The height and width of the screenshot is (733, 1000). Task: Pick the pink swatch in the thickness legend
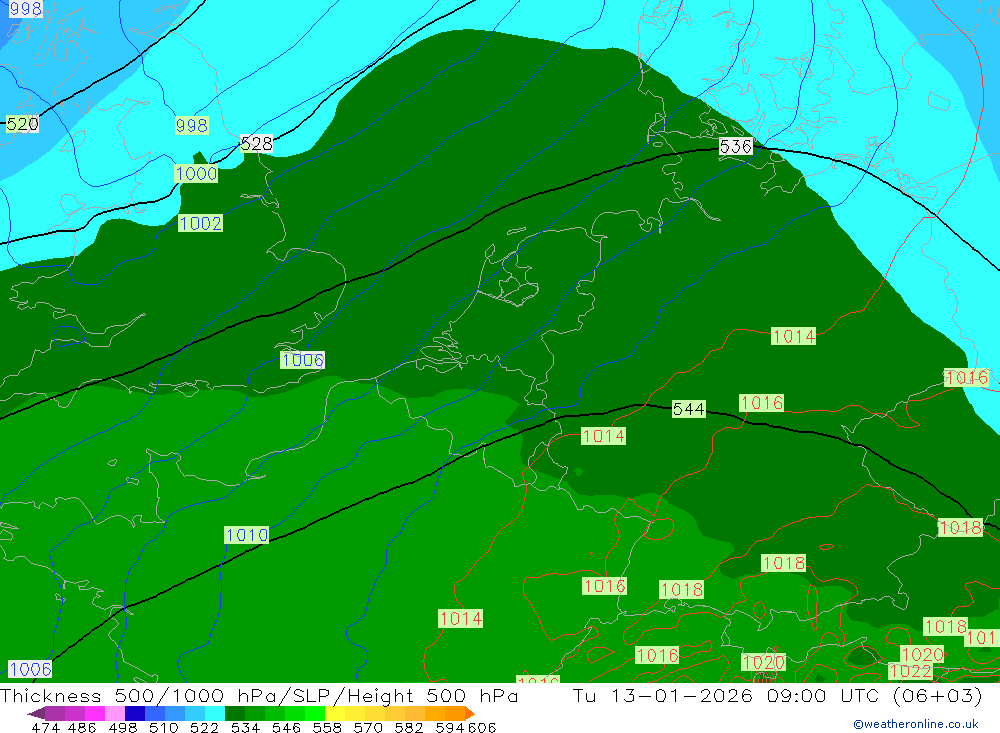click(115, 713)
